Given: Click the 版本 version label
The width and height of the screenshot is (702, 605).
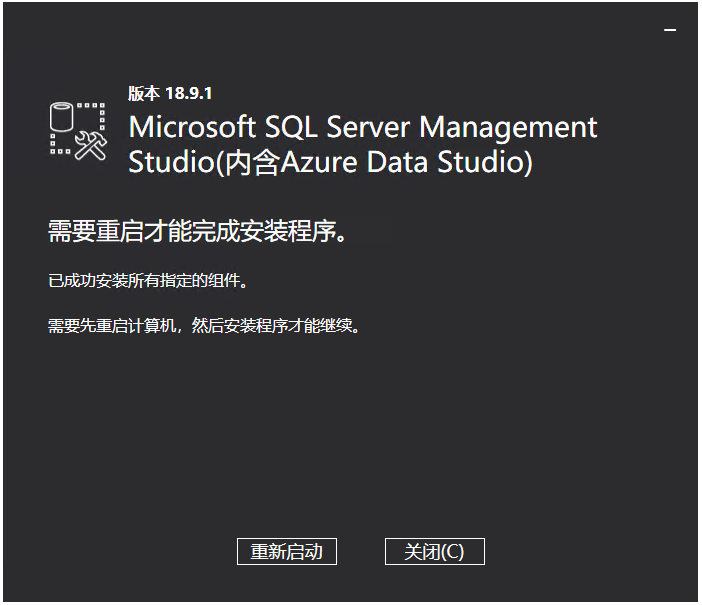Looking at the screenshot, I should click(143, 94).
